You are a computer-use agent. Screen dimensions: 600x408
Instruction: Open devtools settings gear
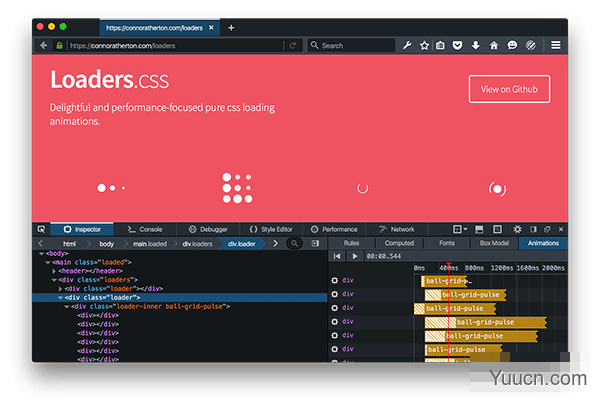(x=517, y=229)
